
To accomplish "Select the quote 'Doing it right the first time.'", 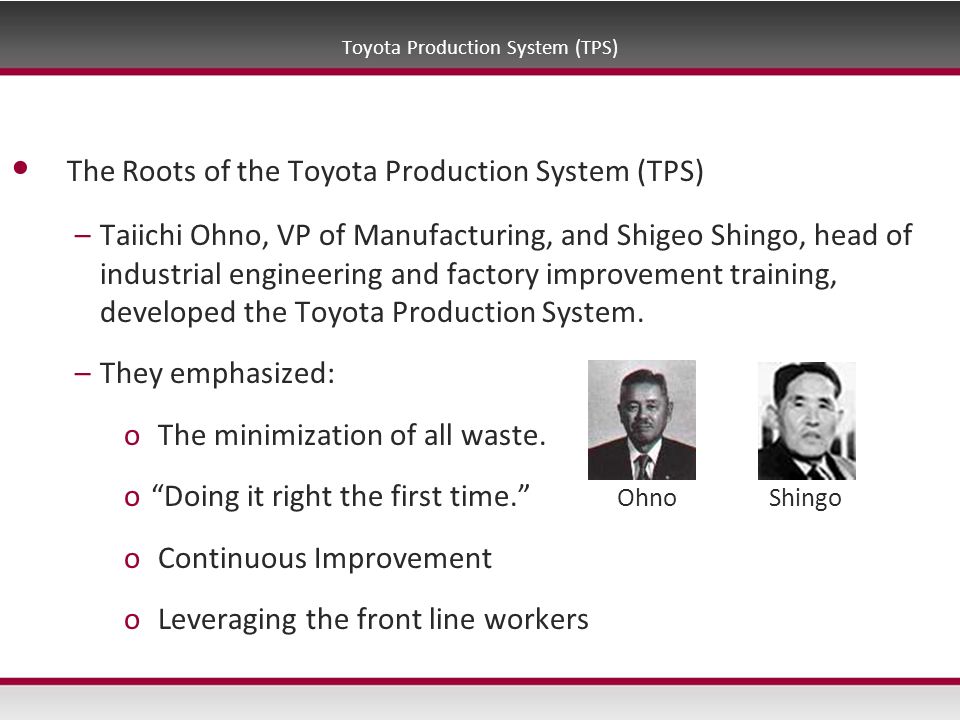I will click(340, 497).
